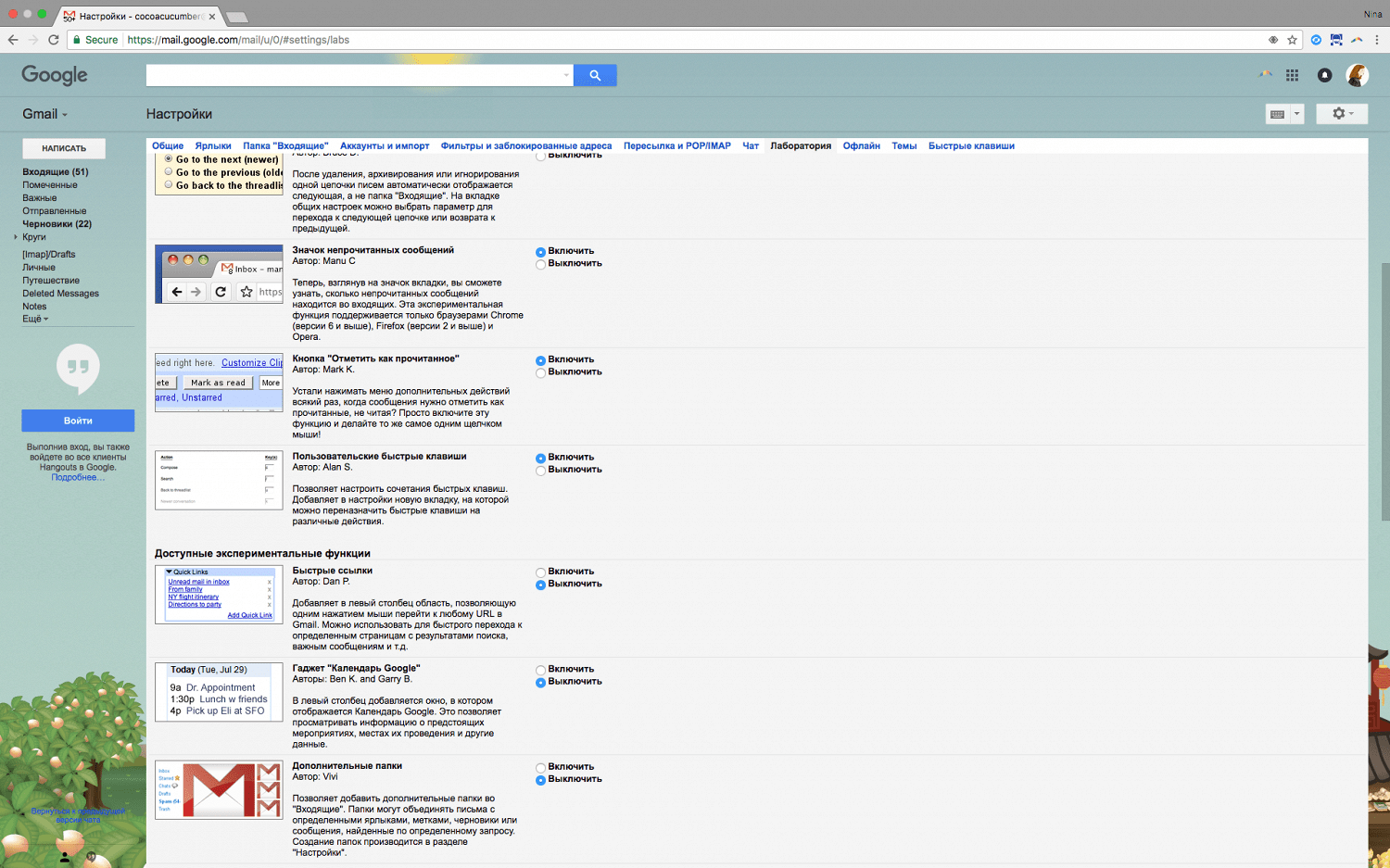The width and height of the screenshot is (1390, 868).
Task: Open Deleted Messages label
Action: coord(60,294)
